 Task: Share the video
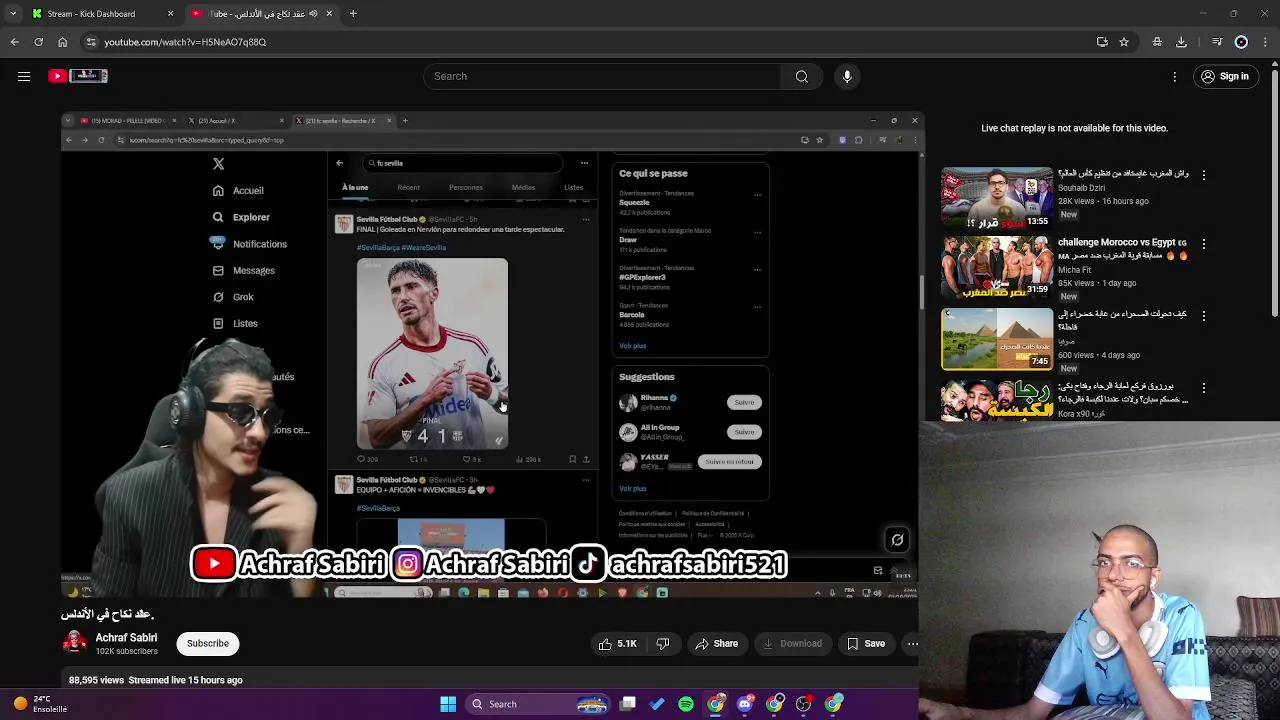(717, 644)
